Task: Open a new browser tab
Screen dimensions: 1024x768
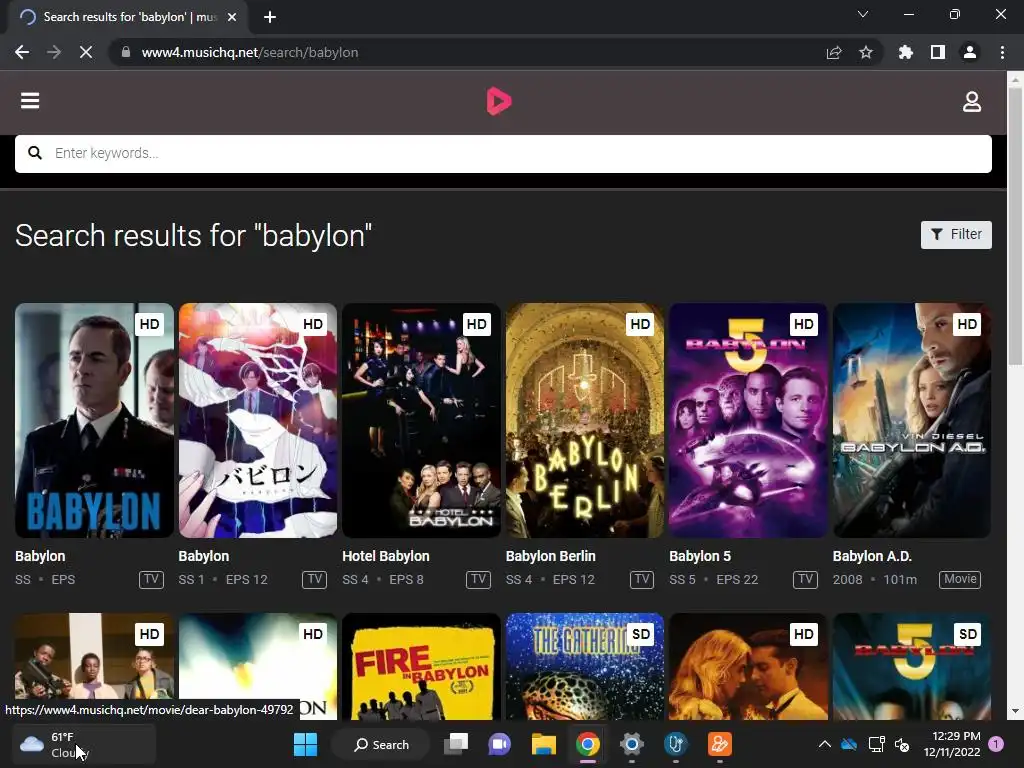Action: coord(270,17)
